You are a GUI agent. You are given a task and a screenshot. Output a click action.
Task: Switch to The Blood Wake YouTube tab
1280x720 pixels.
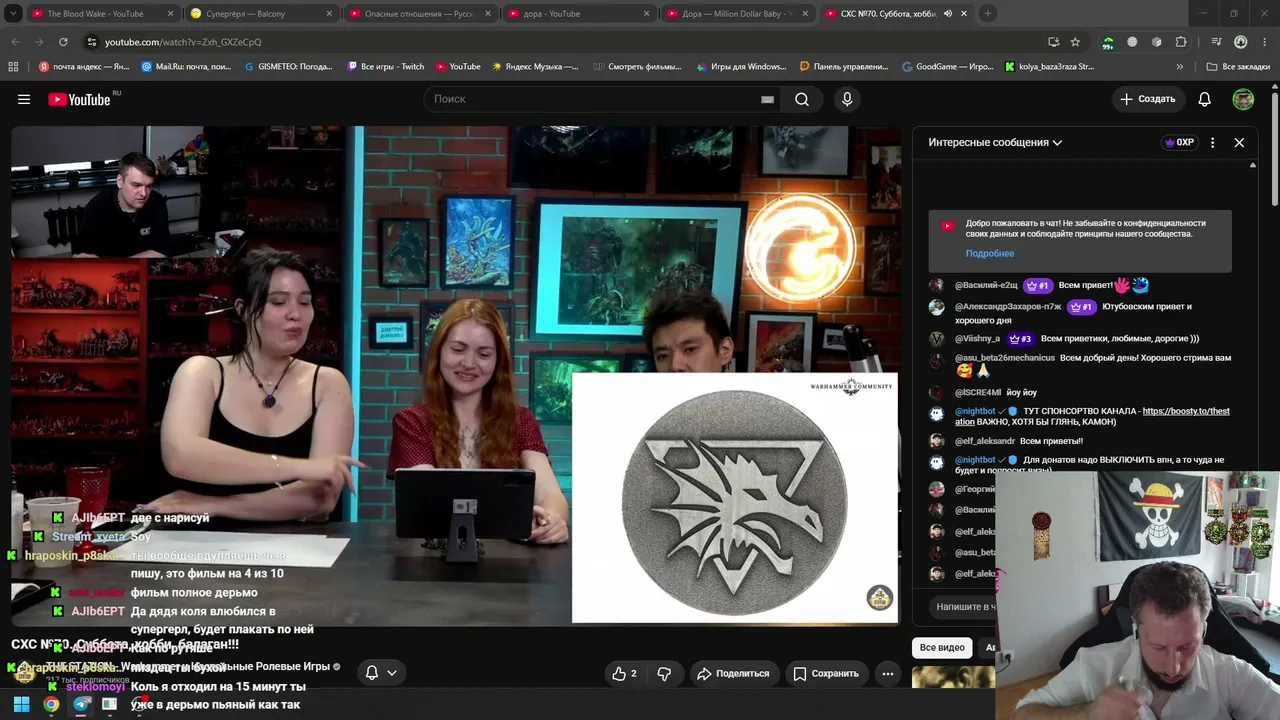(x=101, y=14)
